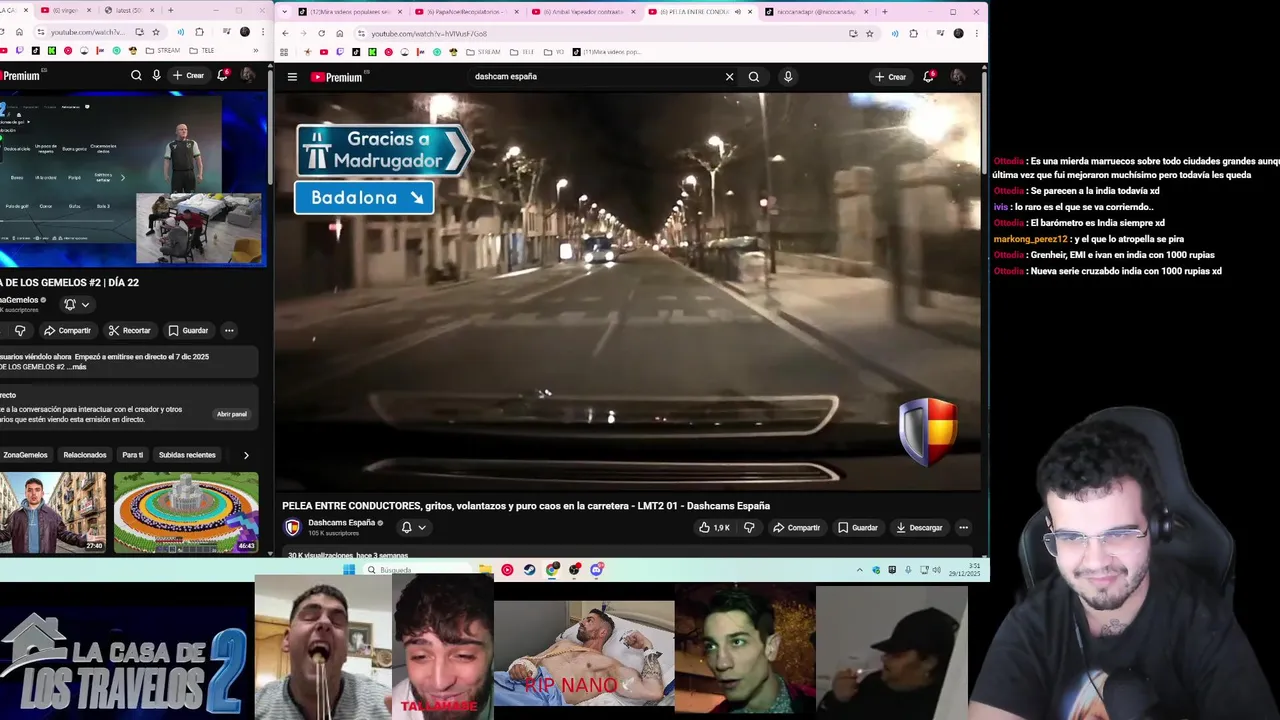Open STREAM bookmarks folder in right browser
Image resolution: width=1280 pixels, height=720 pixels.
pyautogui.click(x=483, y=51)
